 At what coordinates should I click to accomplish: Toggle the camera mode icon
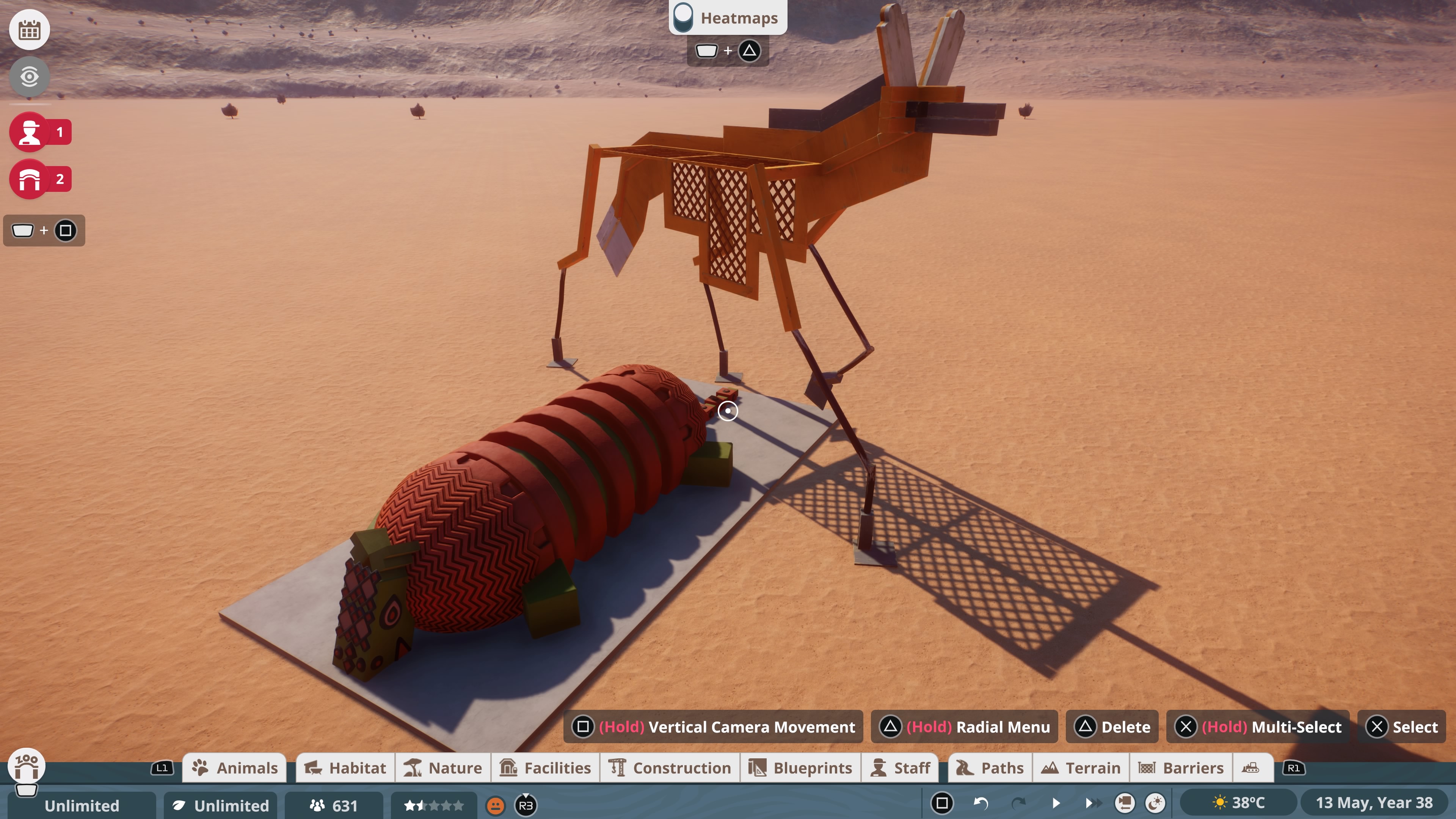1125,803
